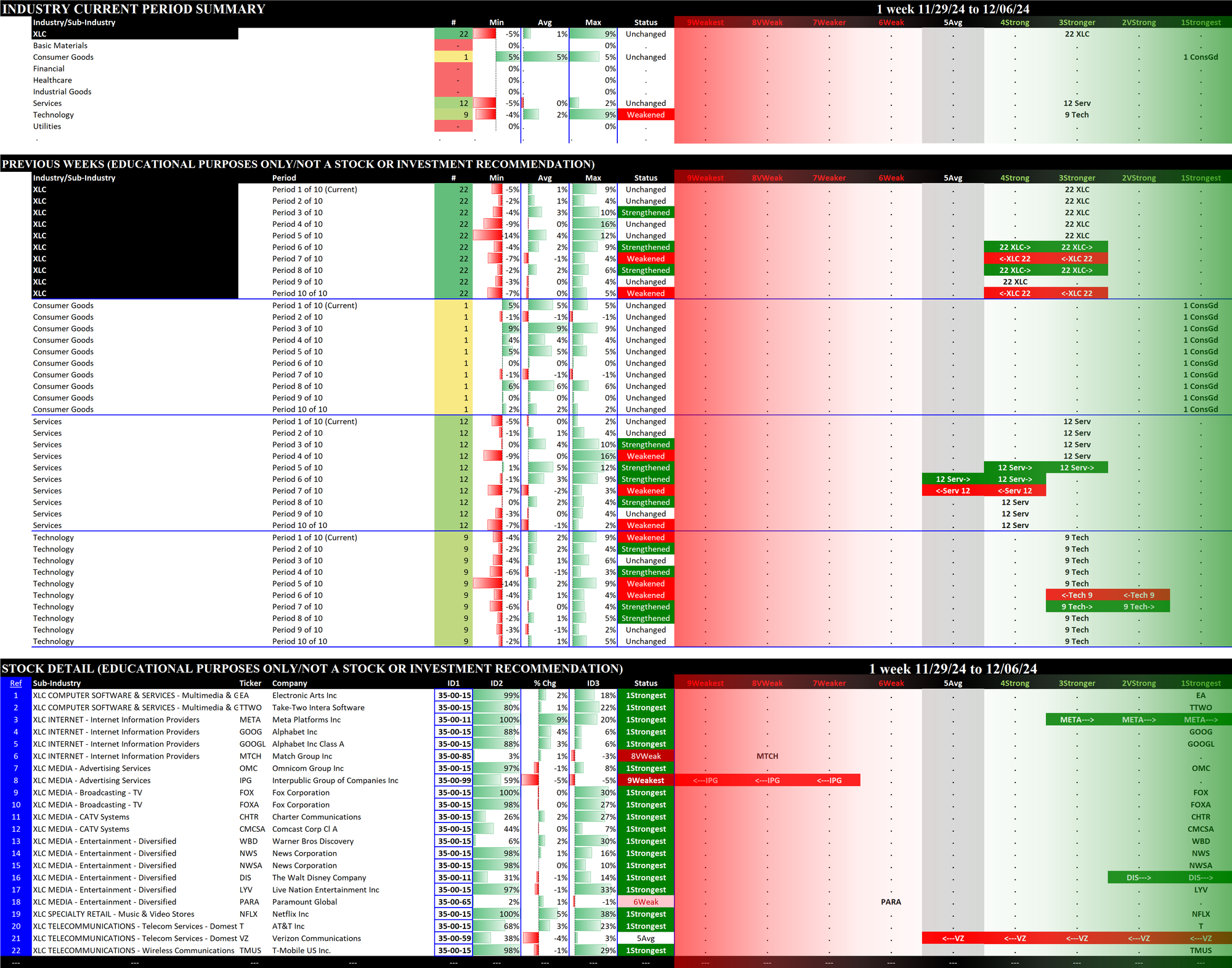
Task: Click the 5Avg status cell for Verizon
Action: point(646,938)
